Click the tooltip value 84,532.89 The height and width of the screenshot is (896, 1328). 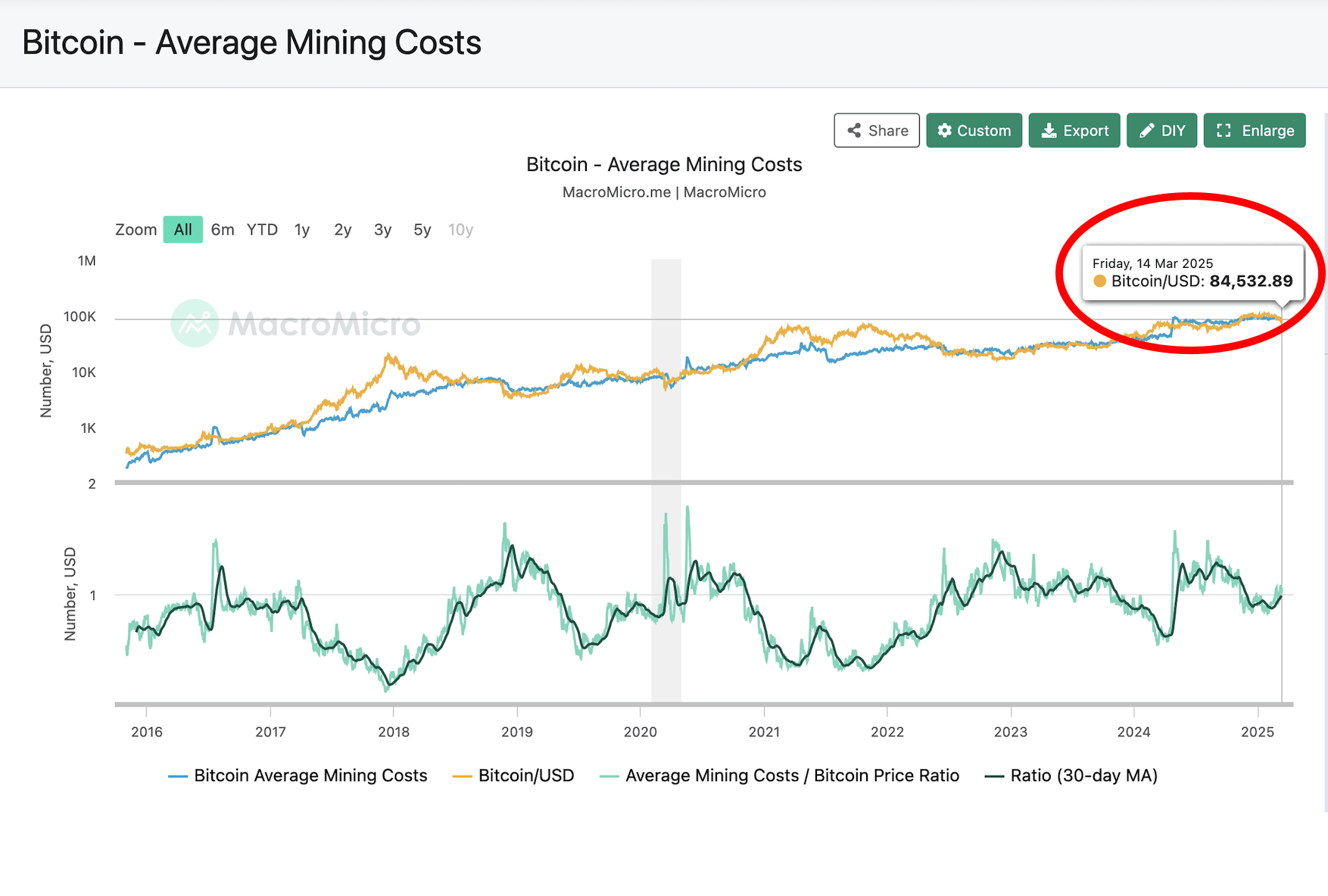click(x=1252, y=282)
